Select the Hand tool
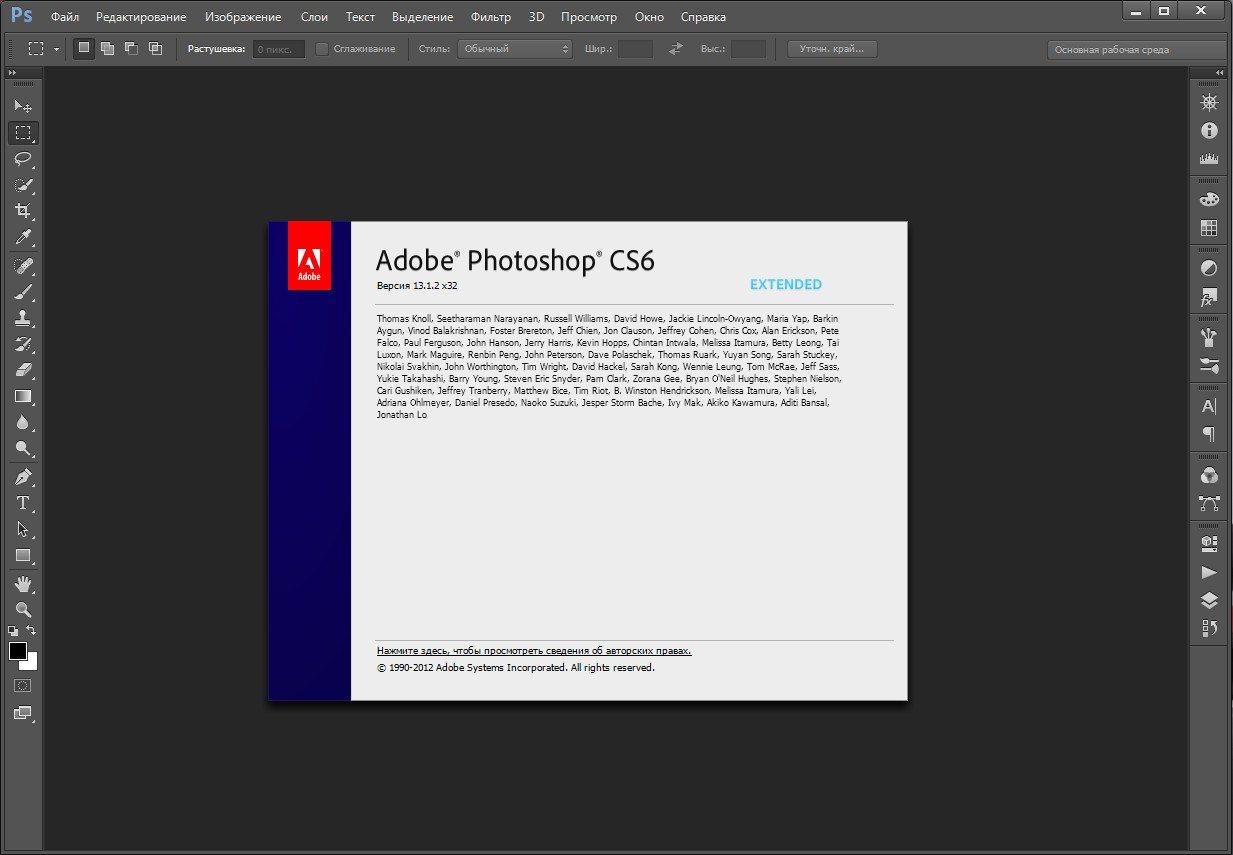 coord(23,584)
